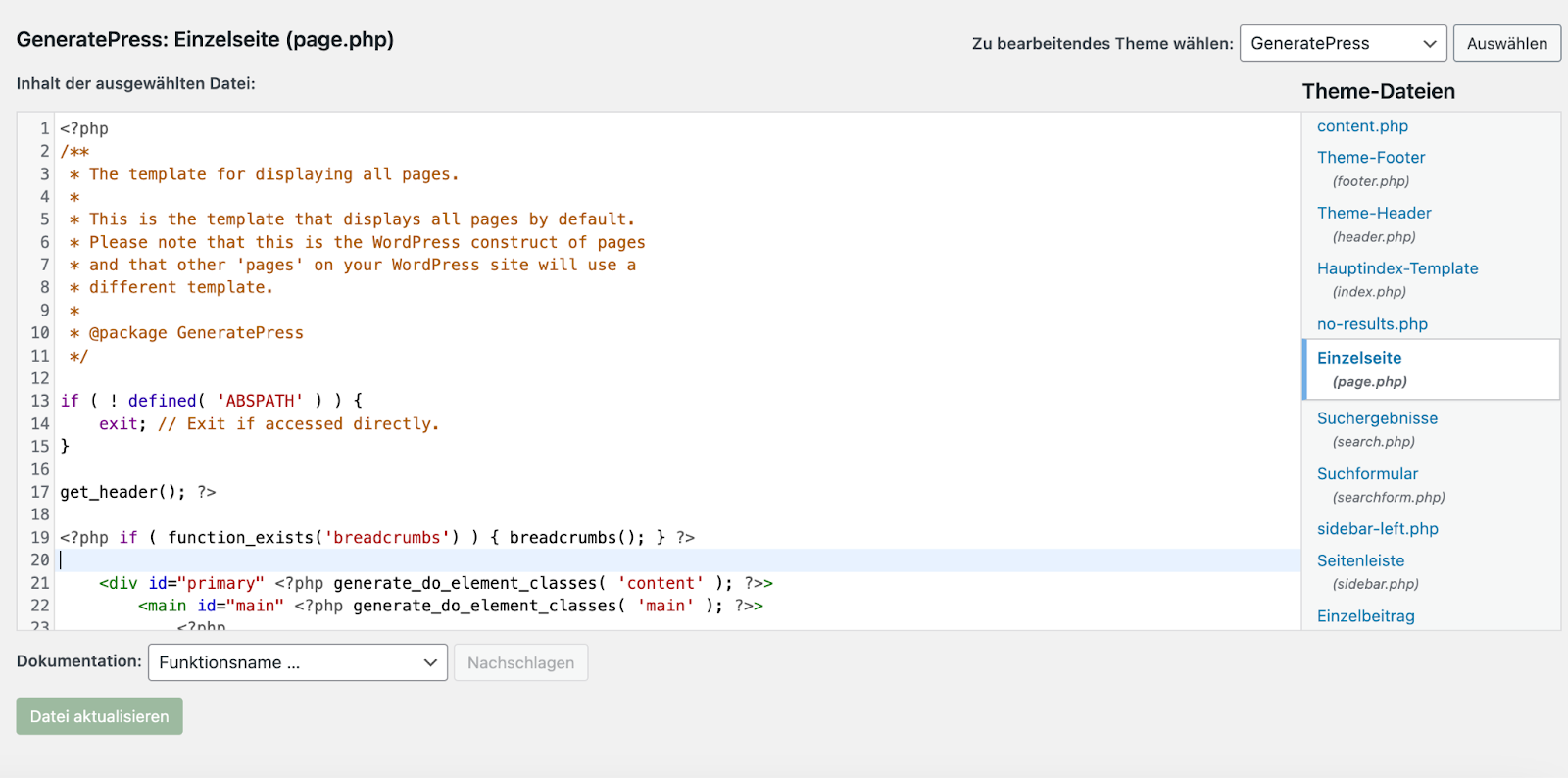
Task: Click line number 17 in the gutter
Action: (39, 492)
